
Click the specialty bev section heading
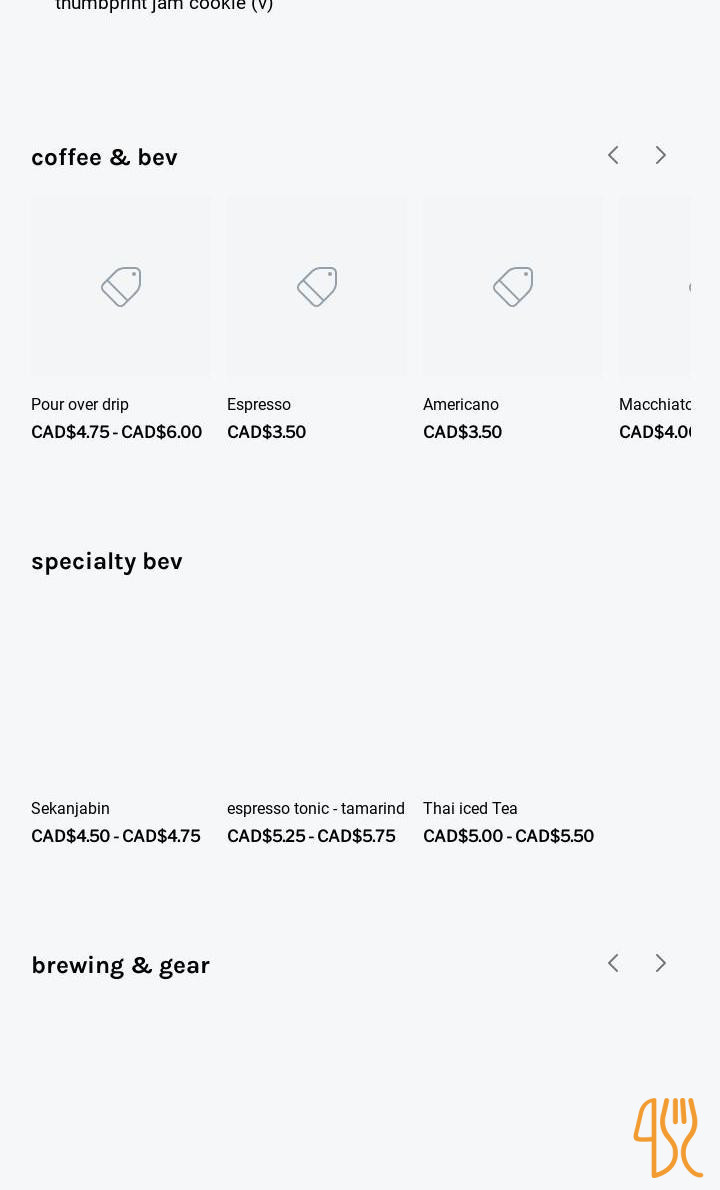(x=107, y=561)
